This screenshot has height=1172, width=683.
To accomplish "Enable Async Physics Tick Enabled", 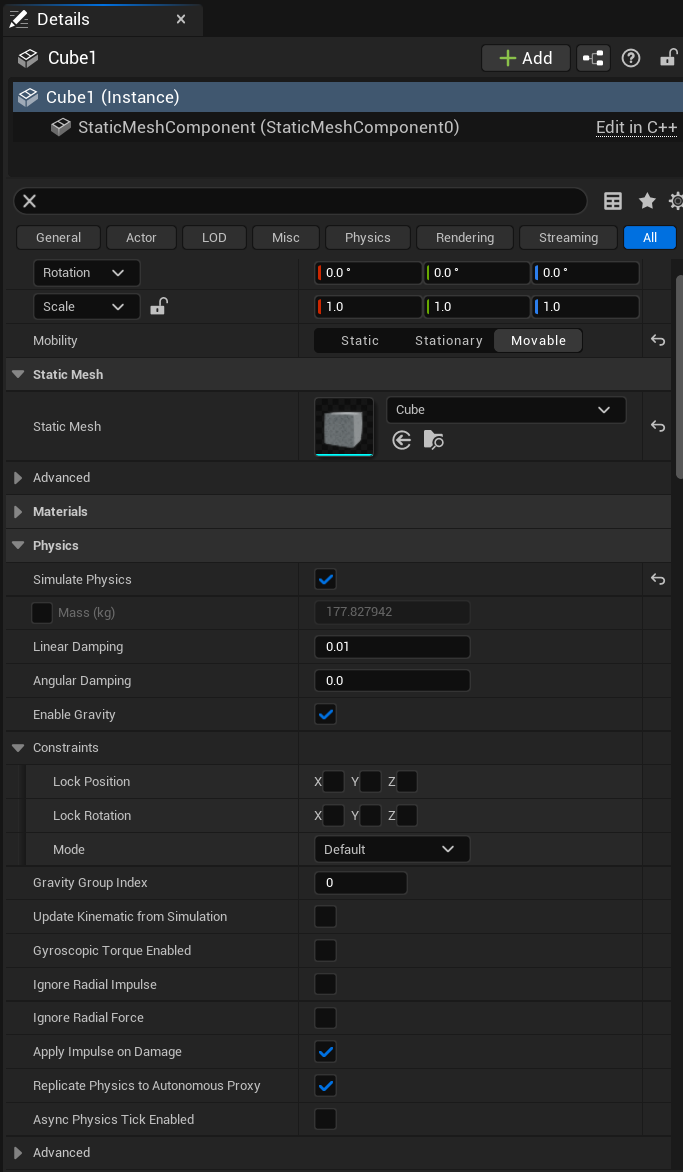I will [x=326, y=1119].
